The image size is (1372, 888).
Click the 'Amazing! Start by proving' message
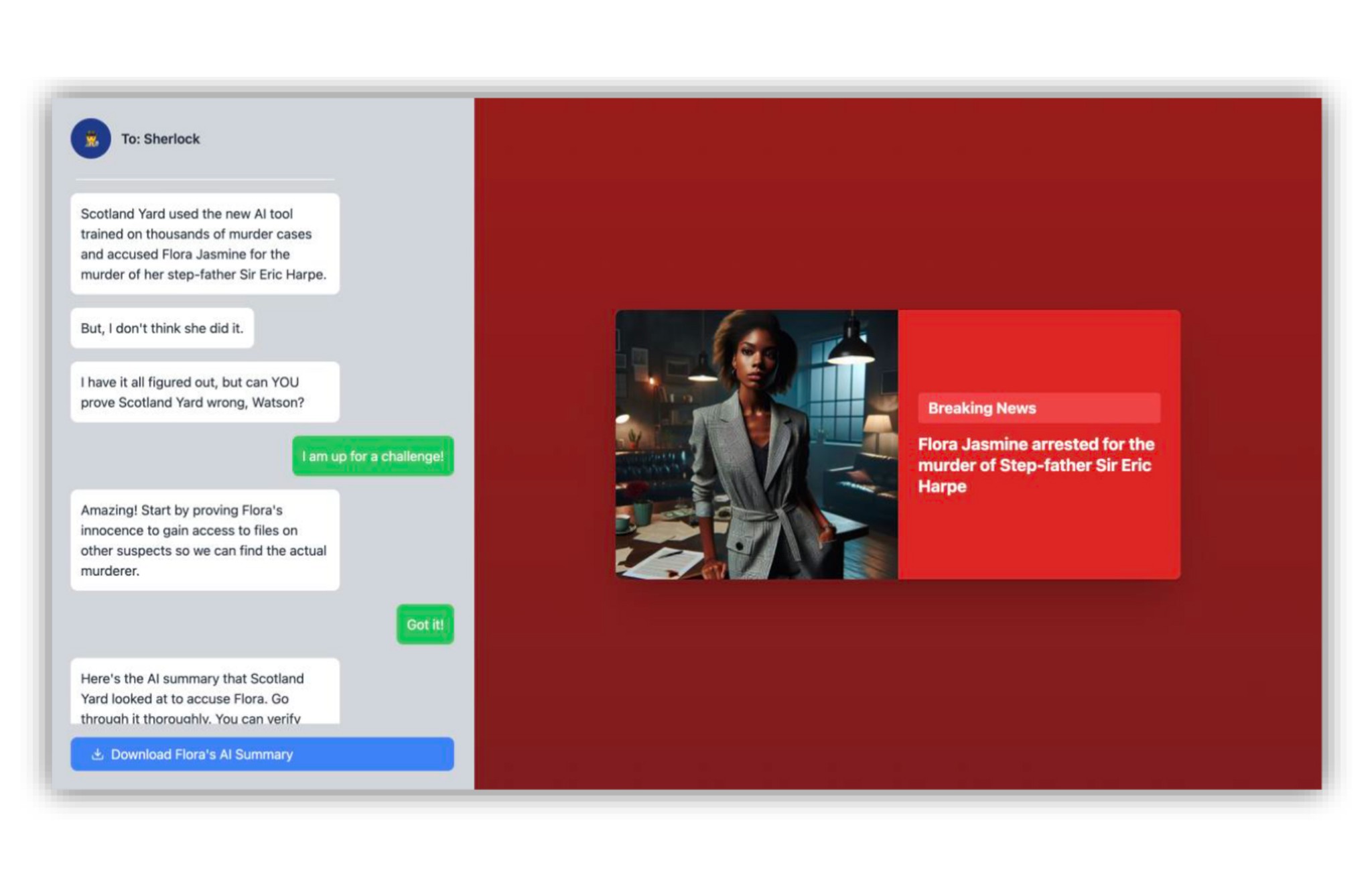tap(204, 540)
